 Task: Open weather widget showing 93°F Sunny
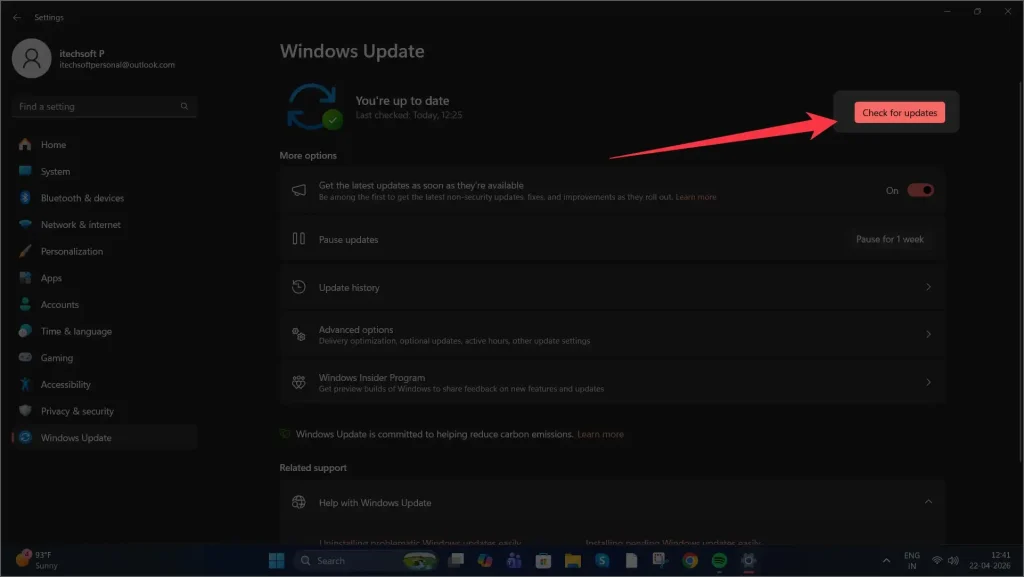tap(38, 560)
